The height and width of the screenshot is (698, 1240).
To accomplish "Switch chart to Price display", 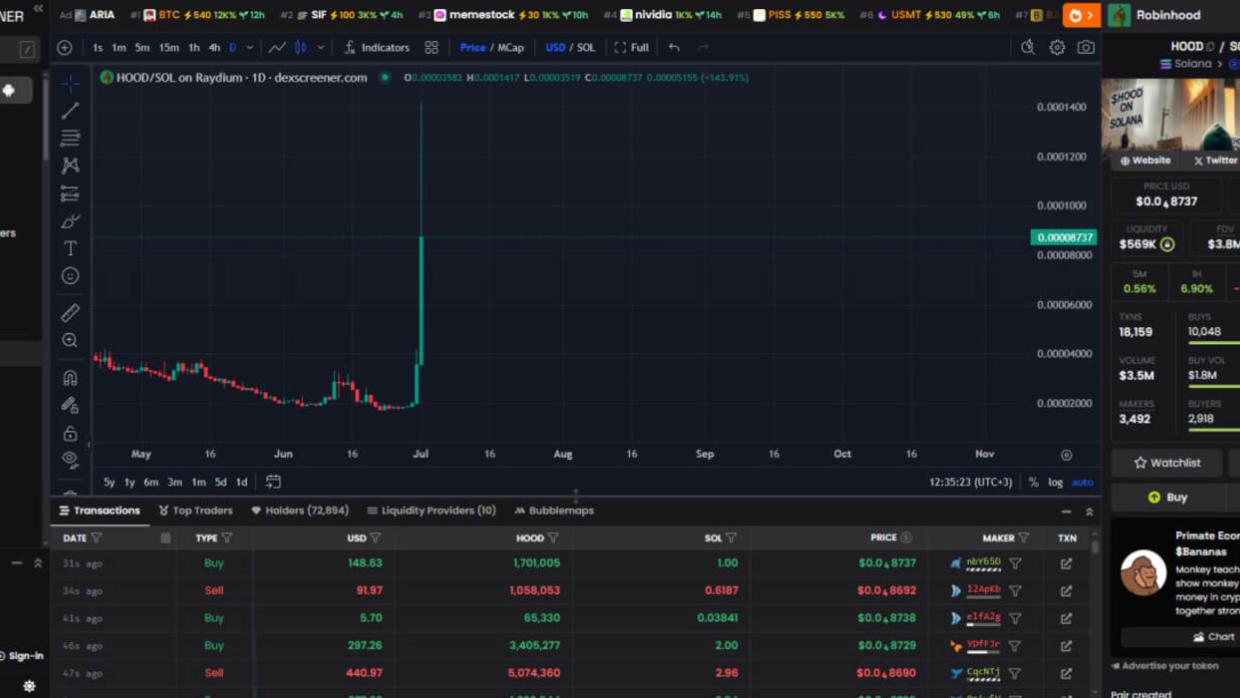I will pyautogui.click(x=473, y=47).
